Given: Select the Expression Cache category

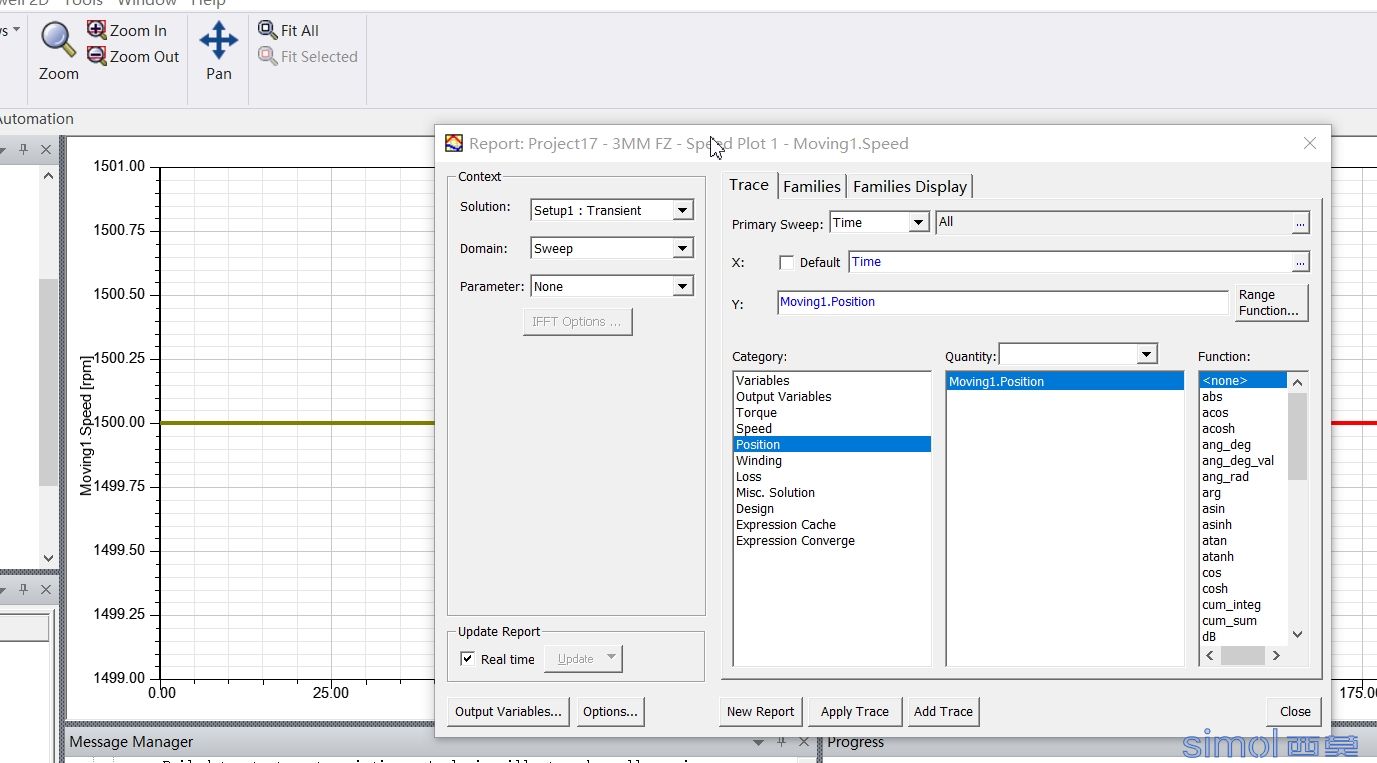Looking at the screenshot, I should pyautogui.click(x=832, y=525).
